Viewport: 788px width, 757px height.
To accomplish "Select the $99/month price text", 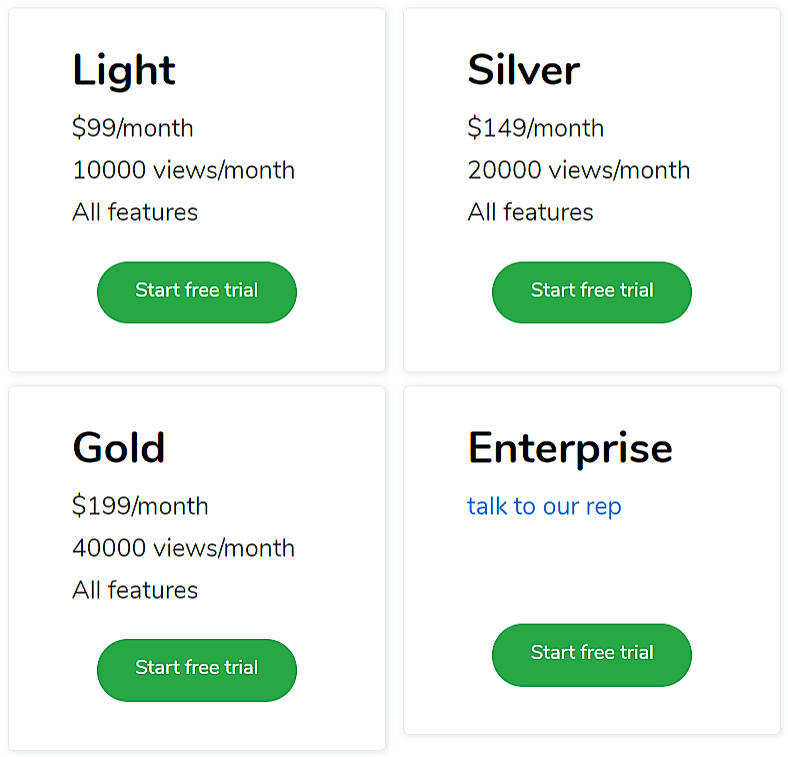I will click(133, 128).
